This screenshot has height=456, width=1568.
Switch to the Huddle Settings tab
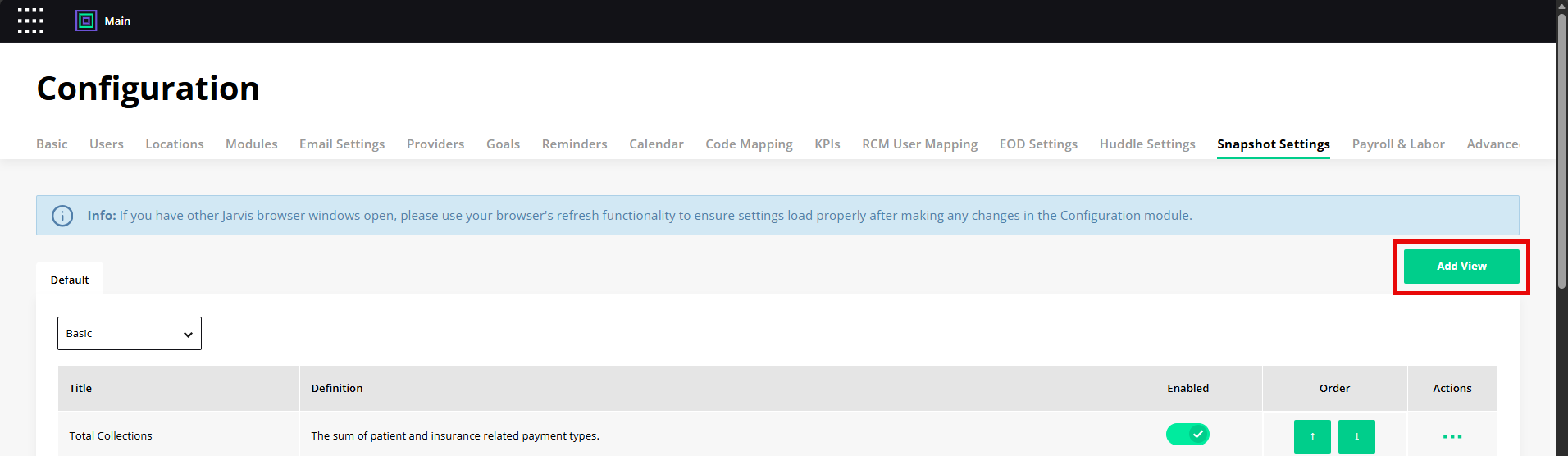point(1146,144)
